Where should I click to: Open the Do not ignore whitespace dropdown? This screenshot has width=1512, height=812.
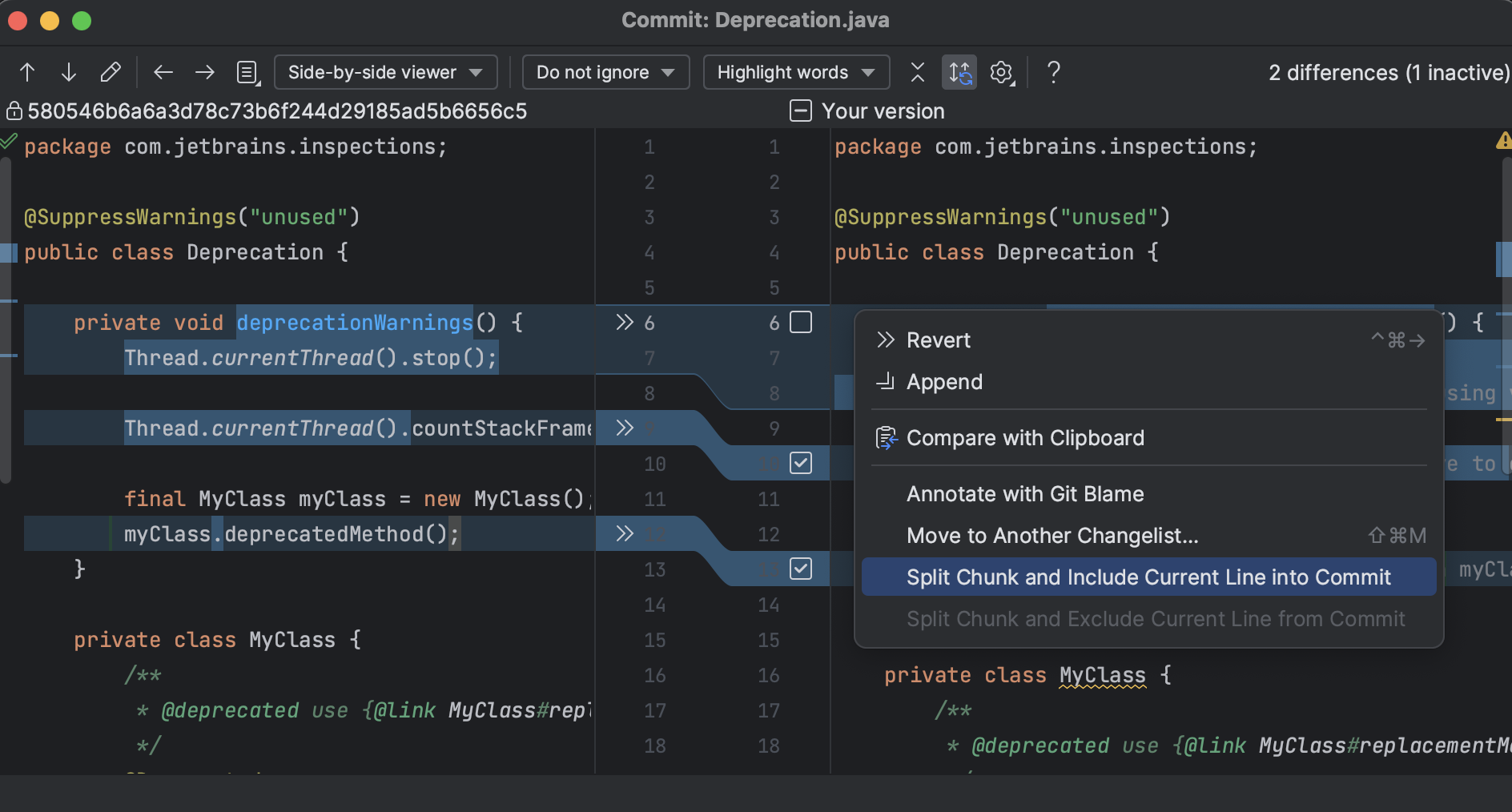pyautogui.click(x=605, y=72)
